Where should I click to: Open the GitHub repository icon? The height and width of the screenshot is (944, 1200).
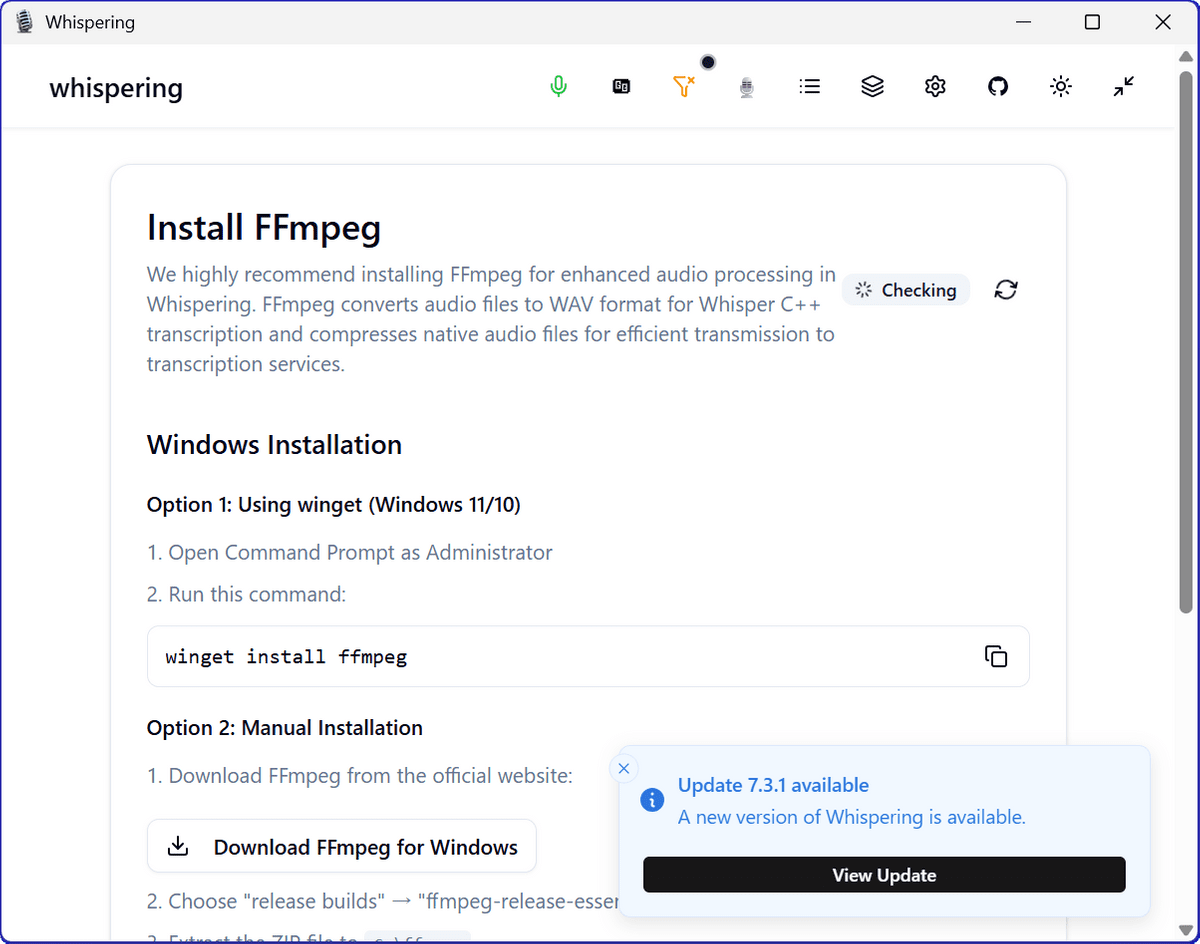(x=998, y=87)
